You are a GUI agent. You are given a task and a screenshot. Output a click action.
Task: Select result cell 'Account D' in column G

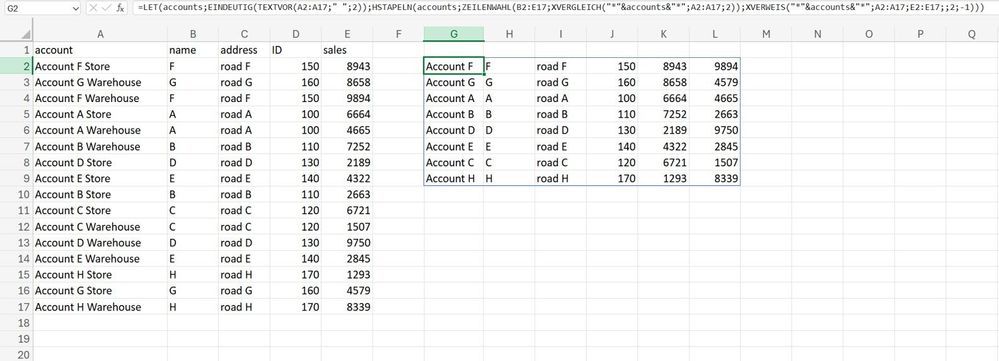[454, 130]
